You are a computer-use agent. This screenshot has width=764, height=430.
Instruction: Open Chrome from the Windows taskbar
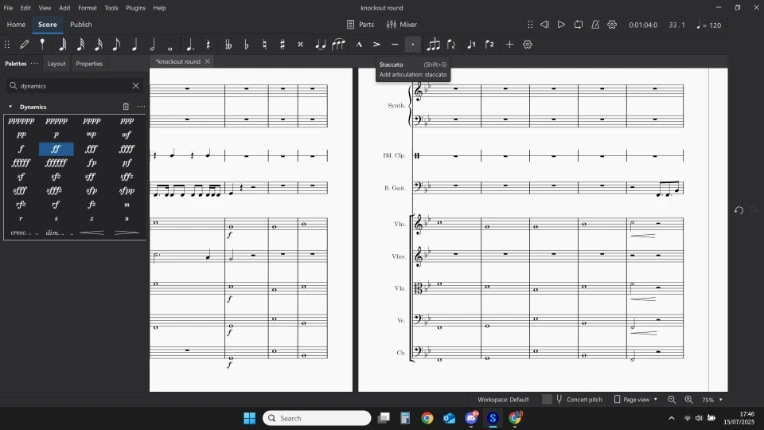[x=427, y=418]
